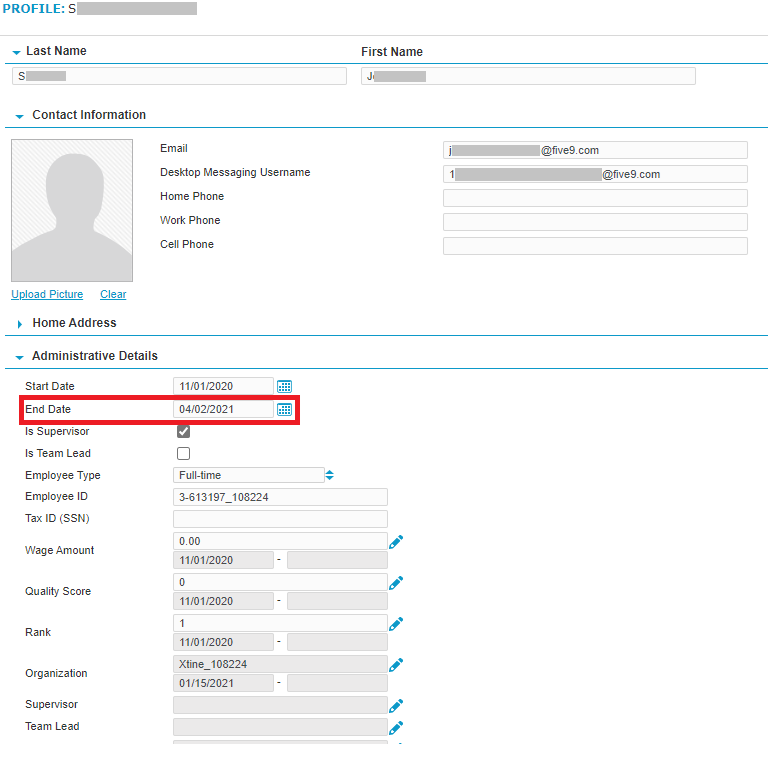This screenshot has width=768, height=775.
Task: Click the Organization start date 01/15/2021
Action: pos(223,683)
